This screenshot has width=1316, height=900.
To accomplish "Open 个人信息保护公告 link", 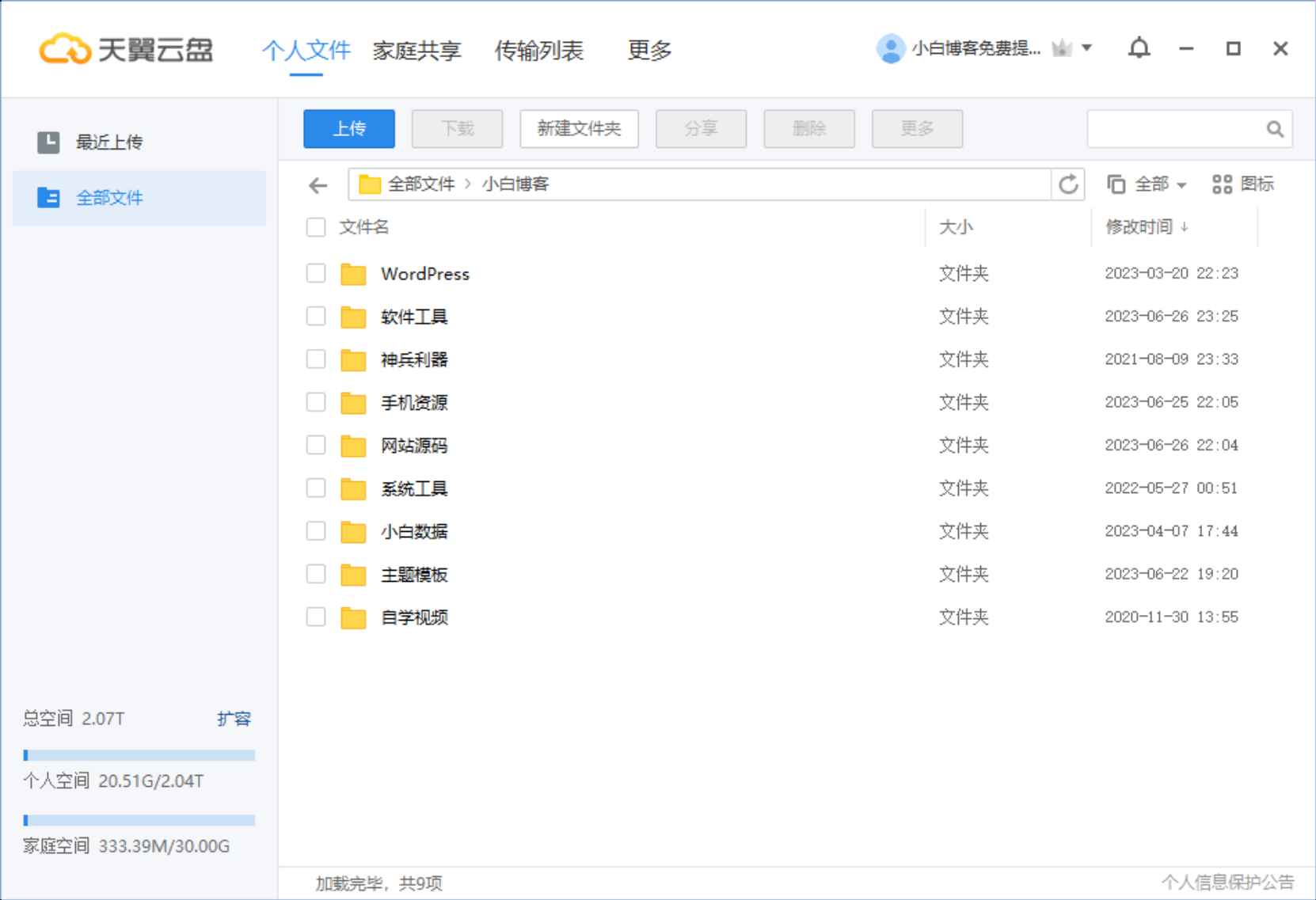I will (x=1227, y=882).
